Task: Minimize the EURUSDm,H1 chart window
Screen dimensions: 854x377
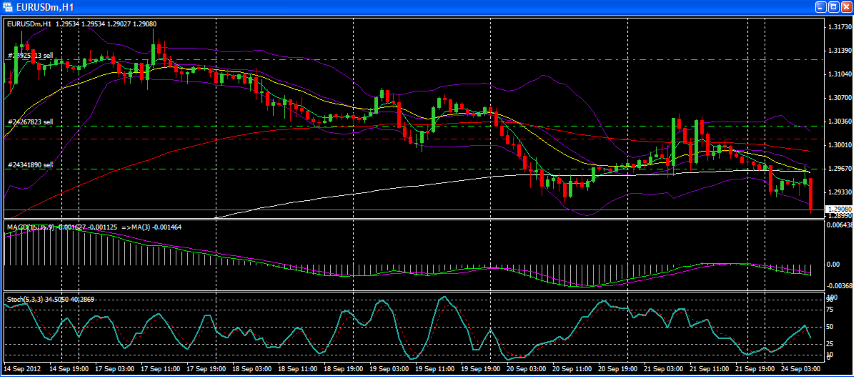Action: pyautogui.click(x=821, y=7)
